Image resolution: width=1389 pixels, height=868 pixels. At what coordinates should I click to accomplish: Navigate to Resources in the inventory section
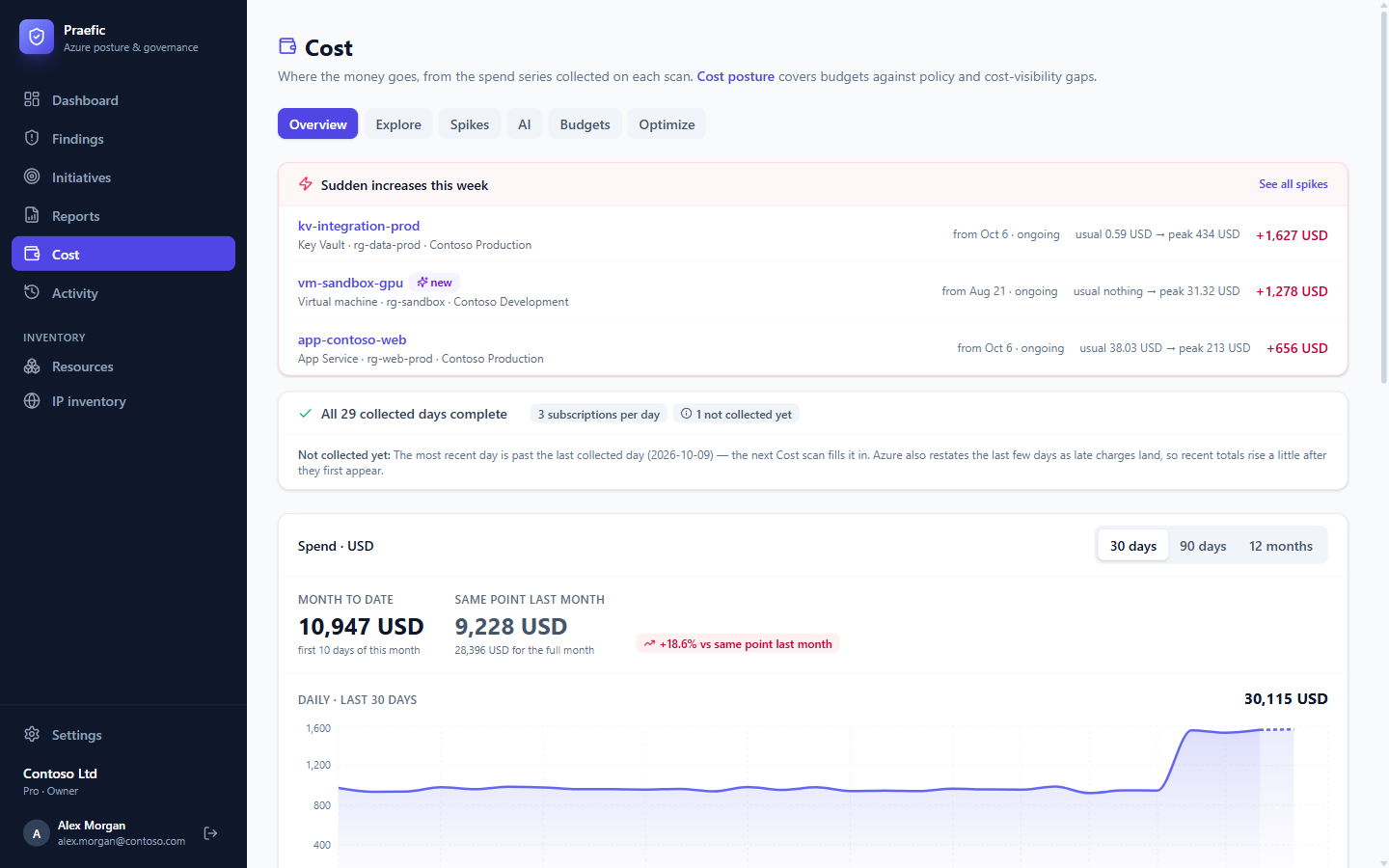point(123,366)
